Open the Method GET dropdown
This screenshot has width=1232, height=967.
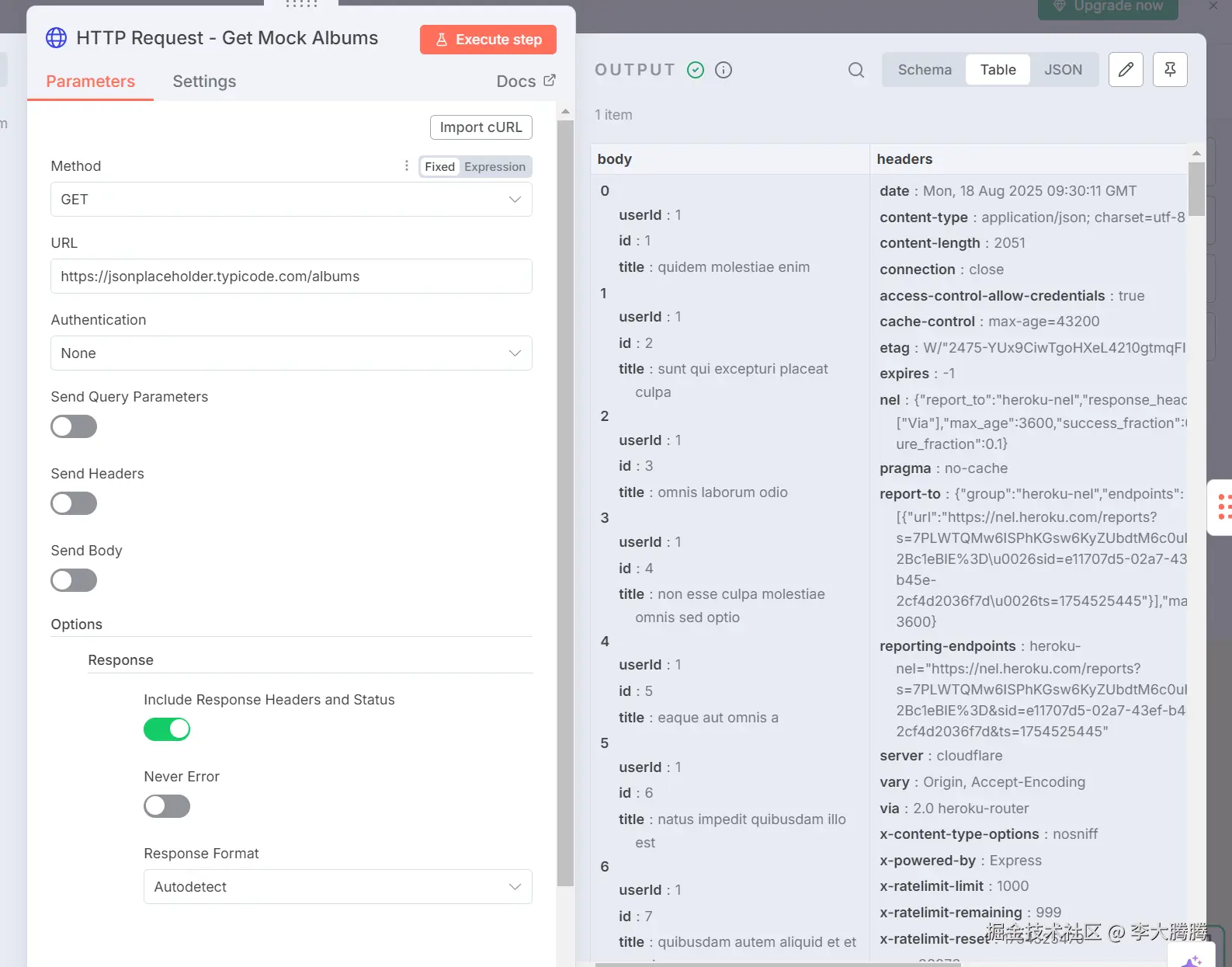291,200
